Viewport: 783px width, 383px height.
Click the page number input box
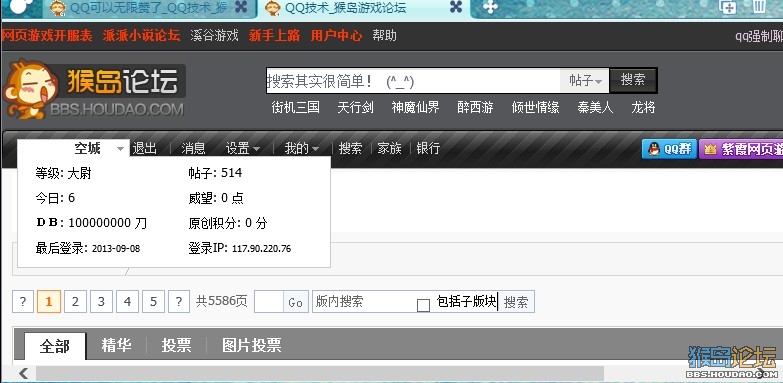[x=269, y=302]
